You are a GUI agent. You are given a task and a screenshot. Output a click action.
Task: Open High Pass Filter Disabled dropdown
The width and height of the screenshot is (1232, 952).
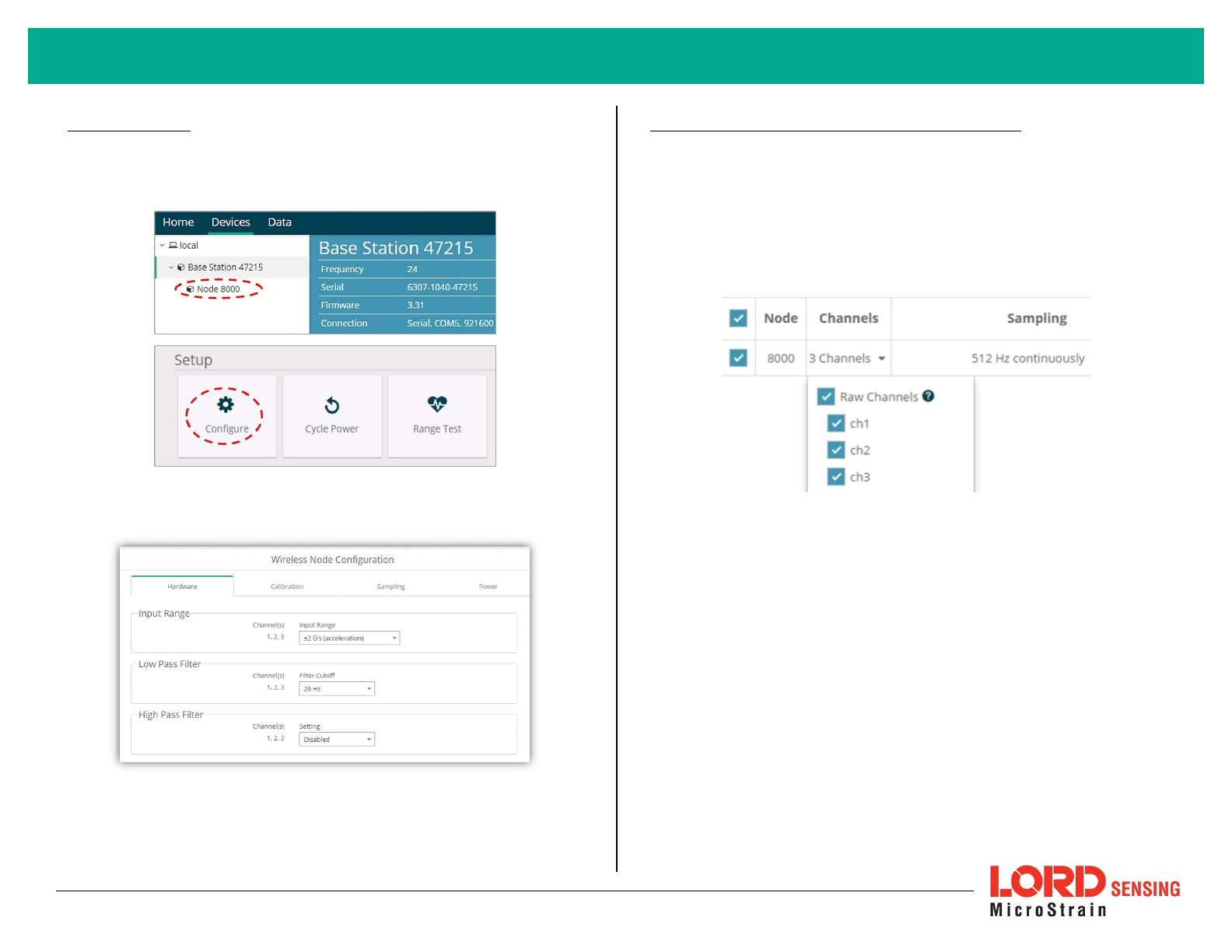(337, 739)
